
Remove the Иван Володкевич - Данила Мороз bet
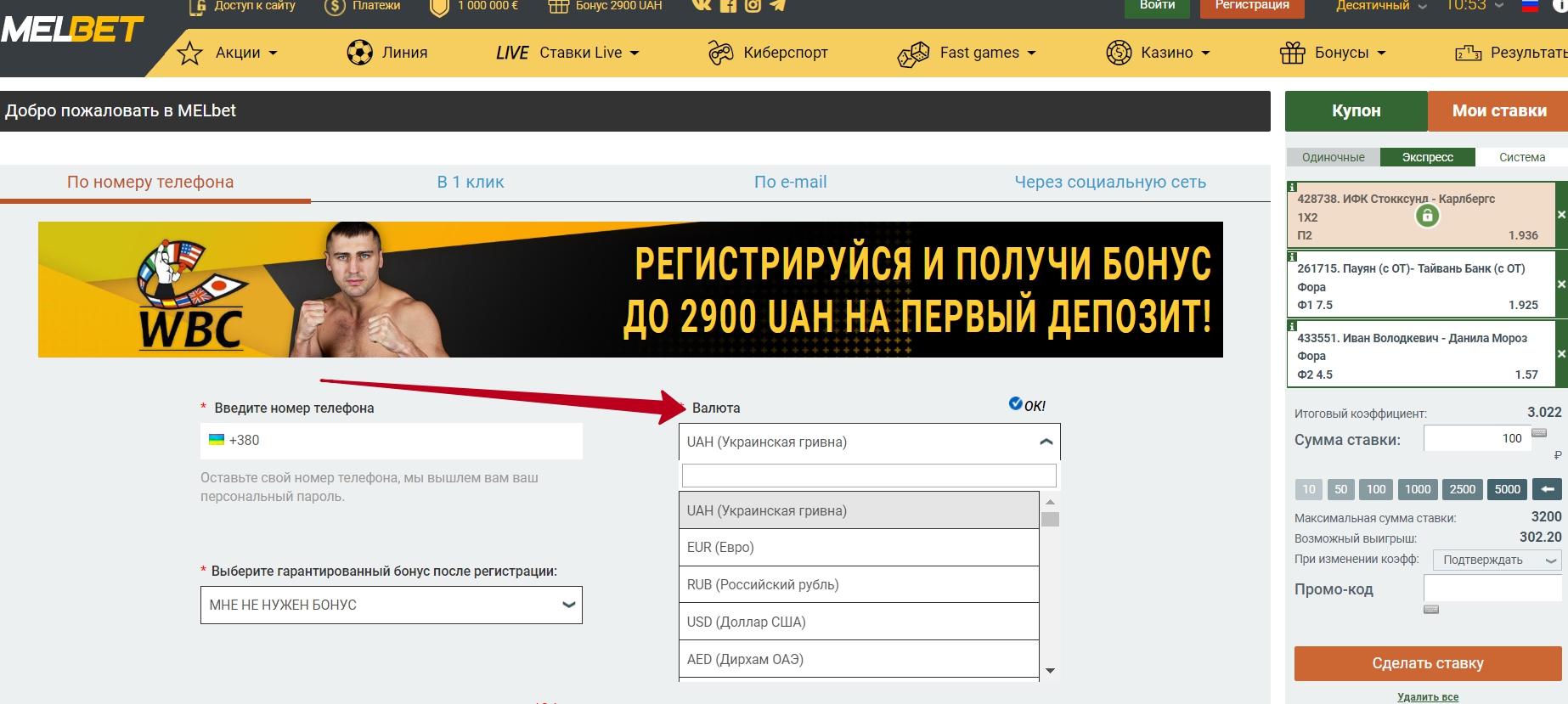pyautogui.click(x=1561, y=353)
